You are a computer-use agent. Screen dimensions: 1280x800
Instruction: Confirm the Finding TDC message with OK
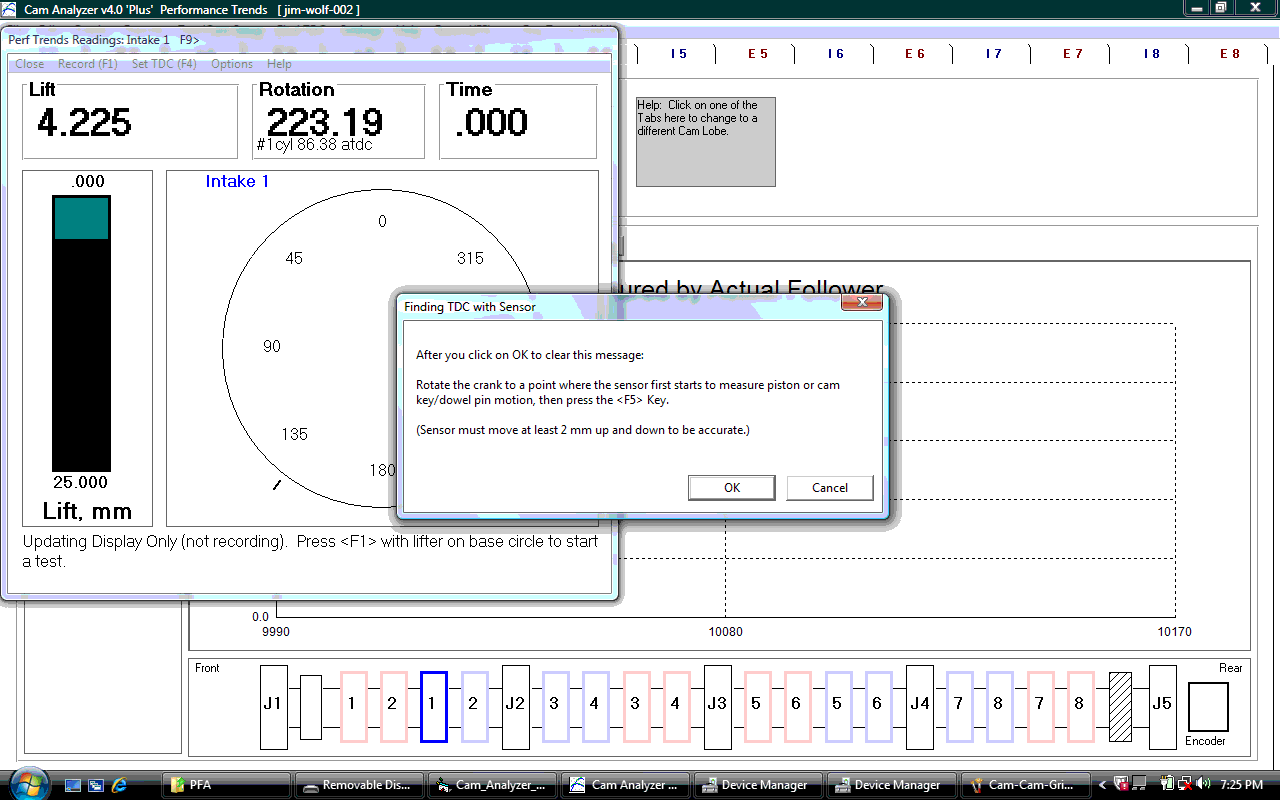[732, 487]
